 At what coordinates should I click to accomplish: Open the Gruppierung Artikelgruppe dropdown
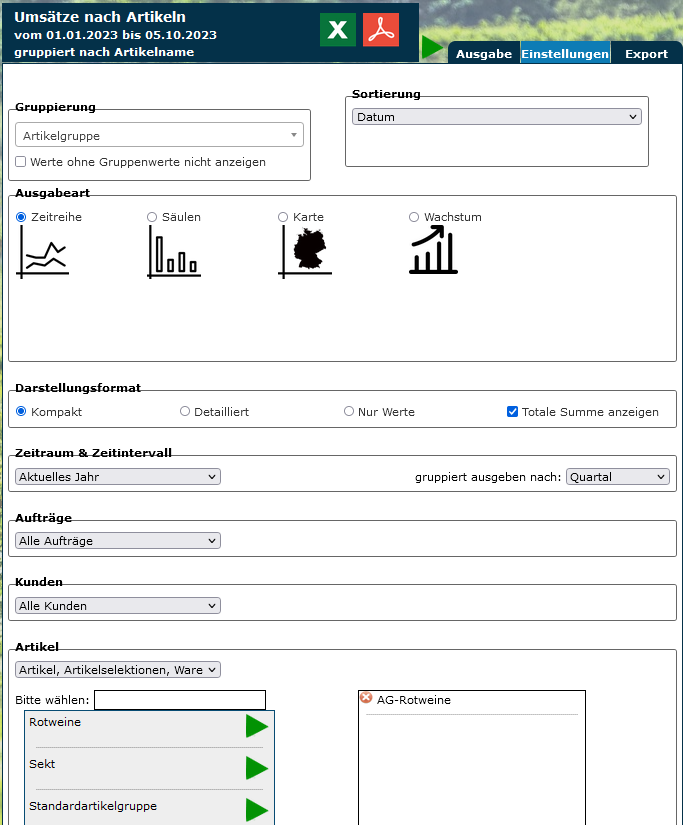[160, 136]
